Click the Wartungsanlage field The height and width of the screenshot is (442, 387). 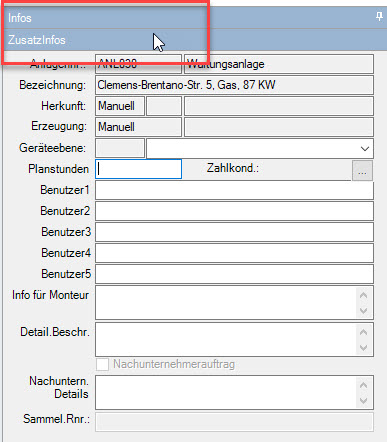[279, 64]
